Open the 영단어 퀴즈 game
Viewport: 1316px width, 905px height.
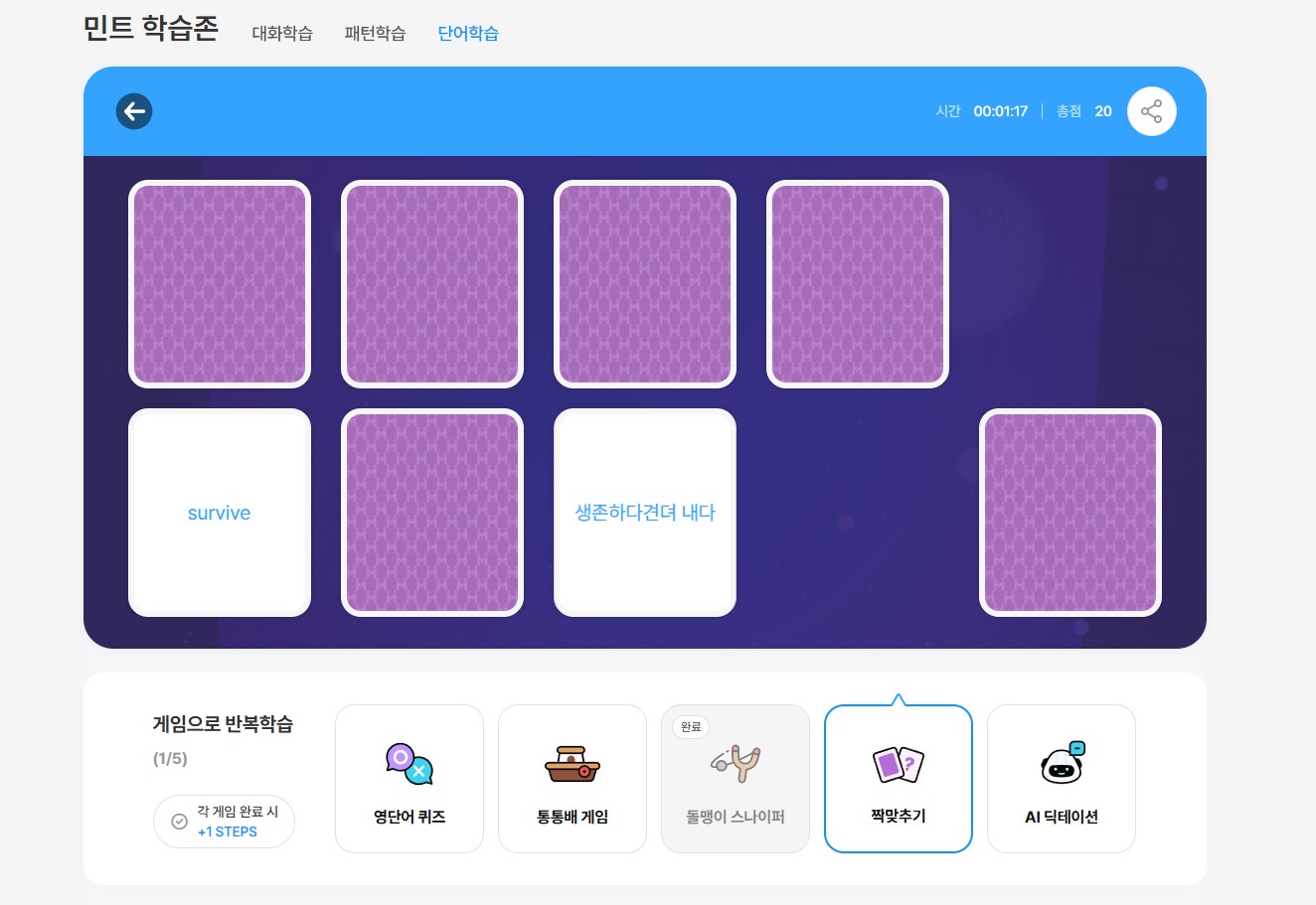[410, 779]
